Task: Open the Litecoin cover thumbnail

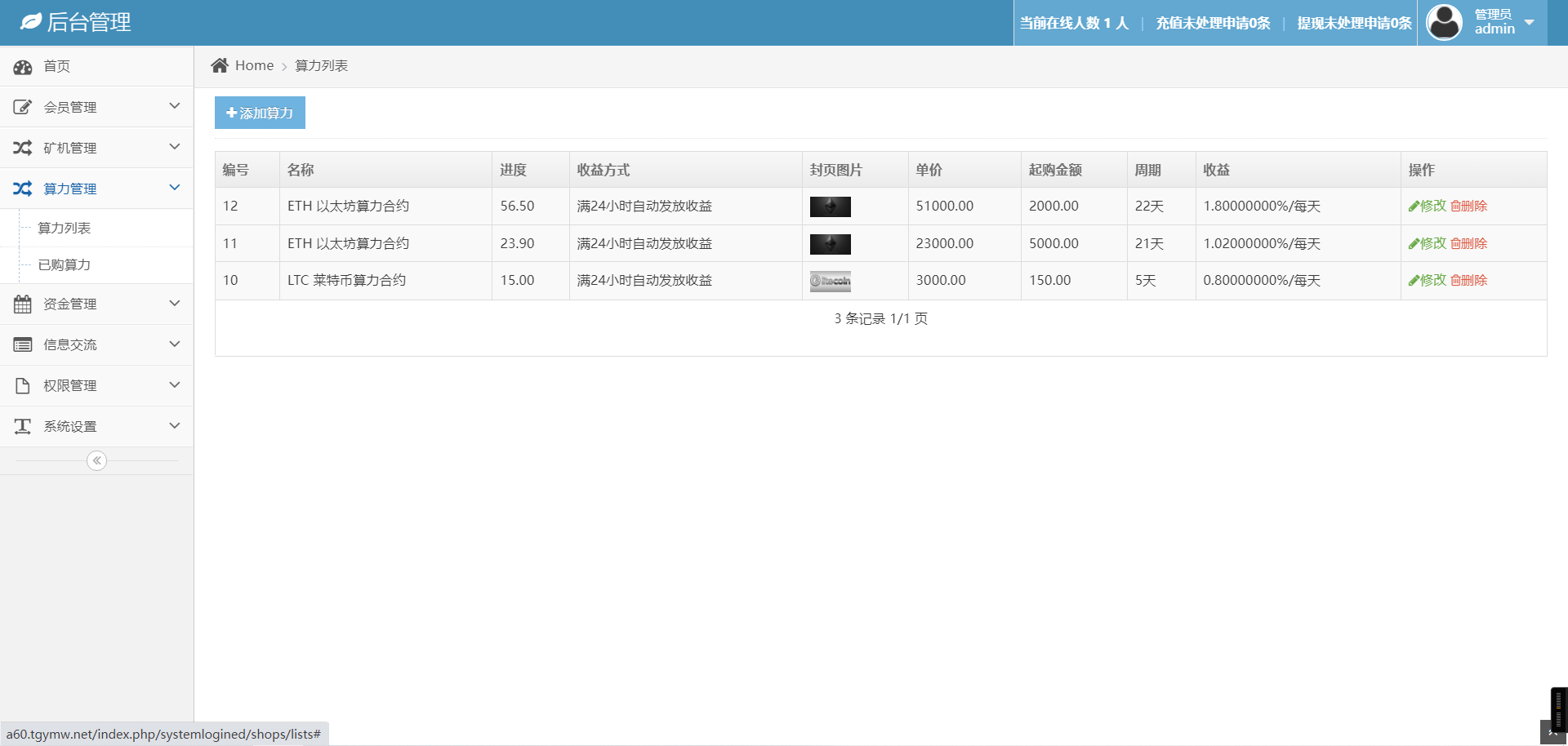Action: pyautogui.click(x=830, y=281)
